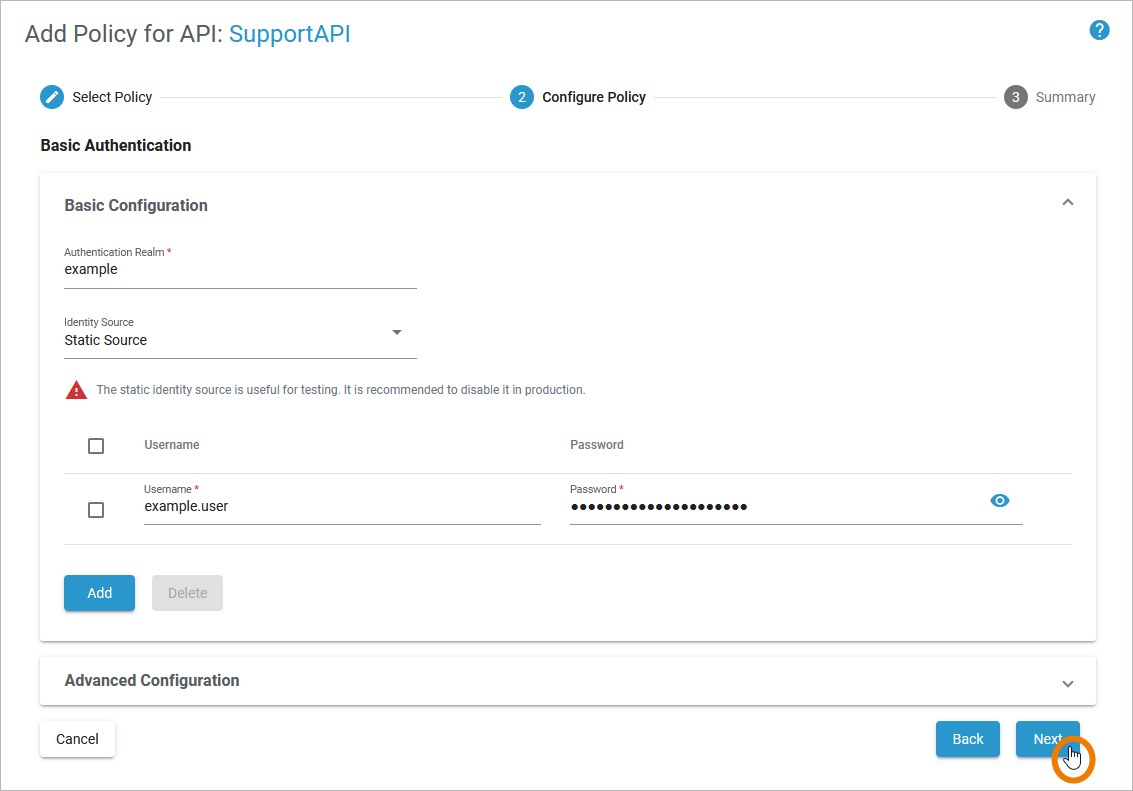Cancel the policy creation
Image resolution: width=1133 pixels, height=791 pixels.
(x=77, y=739)
